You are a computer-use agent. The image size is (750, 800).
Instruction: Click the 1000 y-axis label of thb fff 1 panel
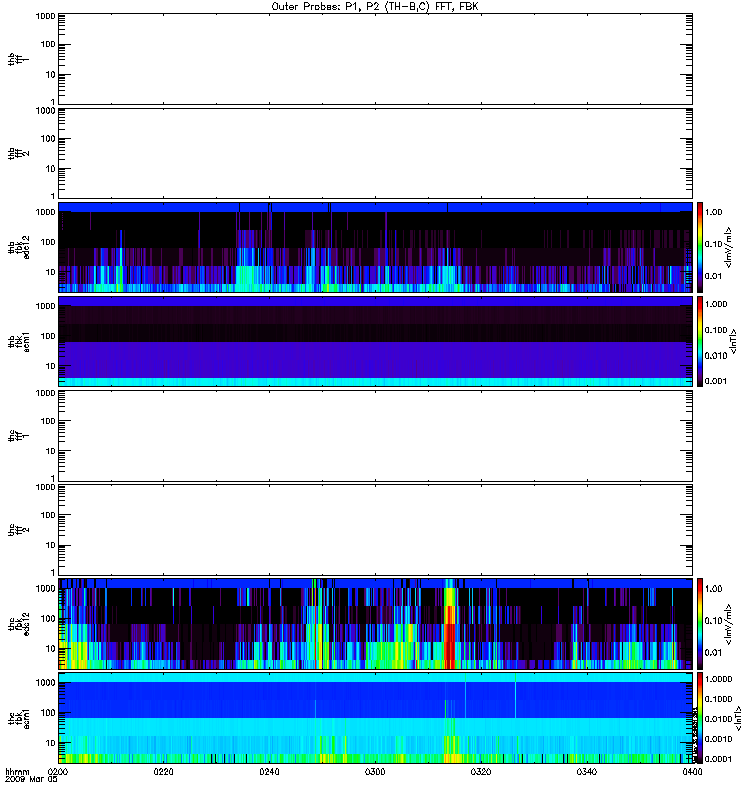click(45, 16)
